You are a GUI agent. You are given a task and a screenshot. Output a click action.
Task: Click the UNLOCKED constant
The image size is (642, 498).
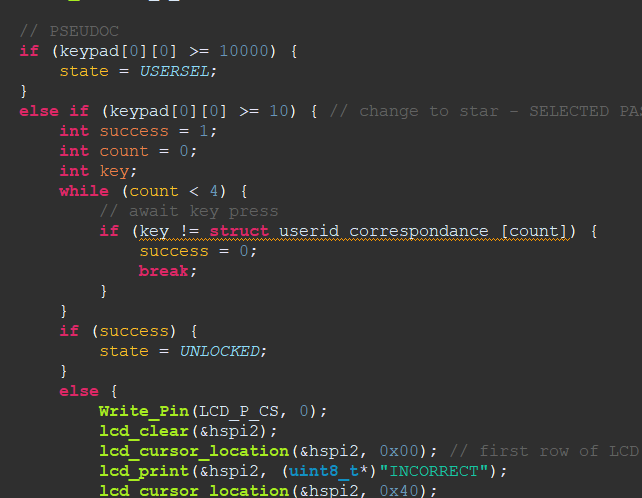221,351
